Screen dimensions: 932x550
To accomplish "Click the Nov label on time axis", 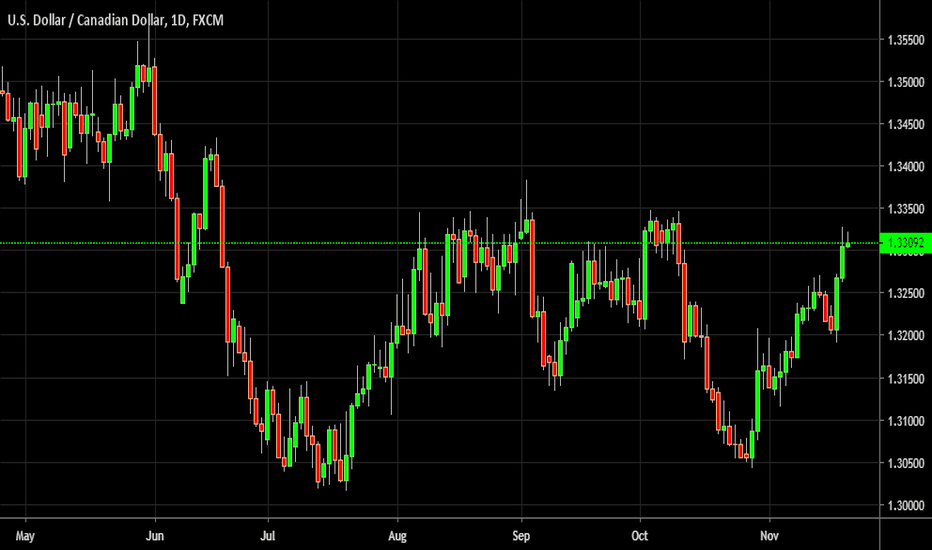I will tap(769, 536).
